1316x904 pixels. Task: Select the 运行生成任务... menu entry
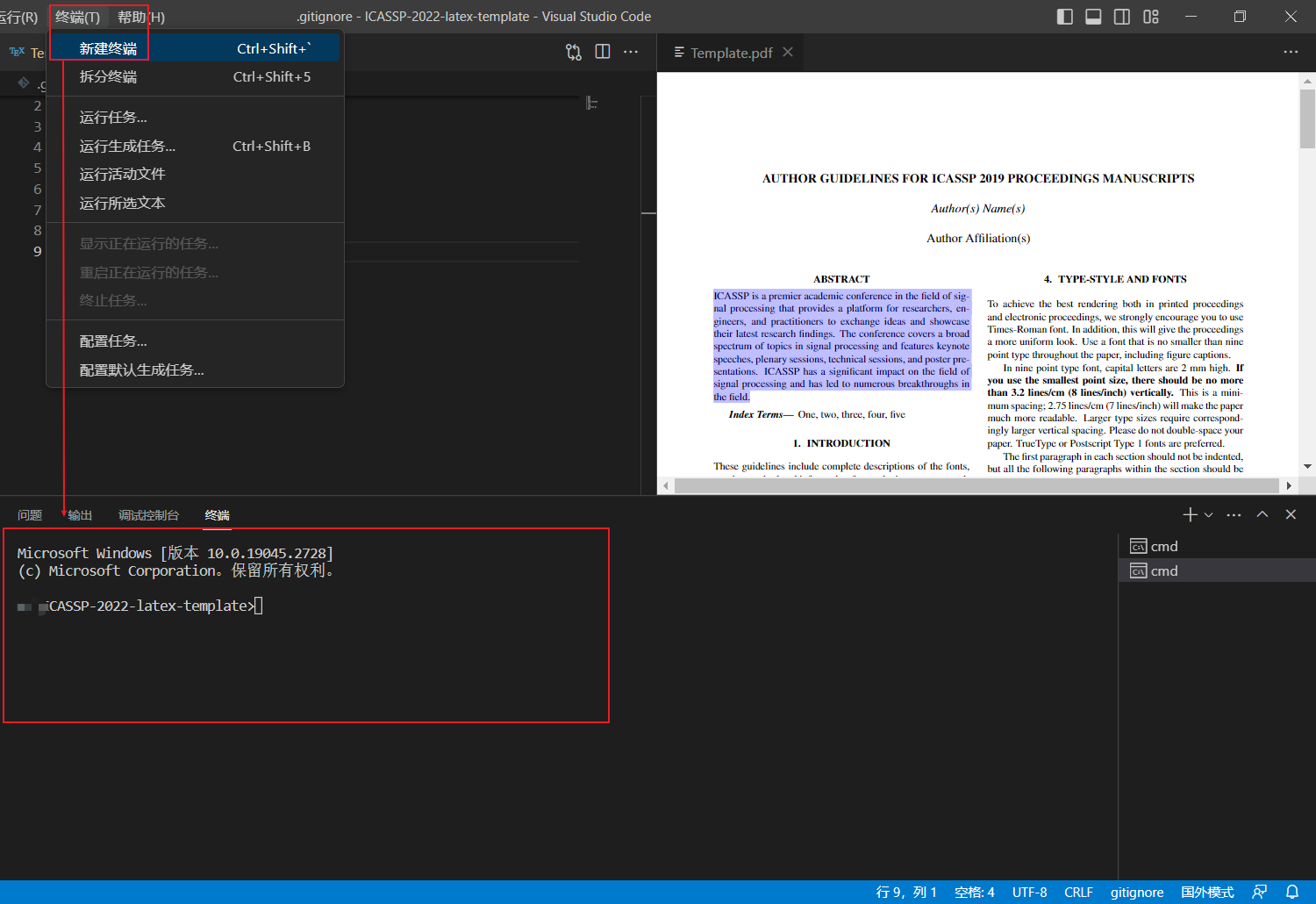click(x=195, y=146)
